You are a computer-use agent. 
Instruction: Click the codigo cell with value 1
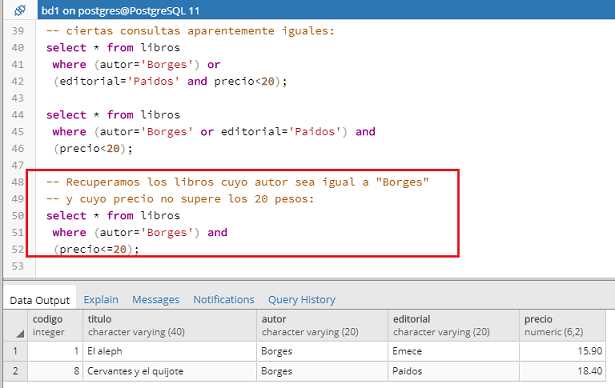[55, 351]
